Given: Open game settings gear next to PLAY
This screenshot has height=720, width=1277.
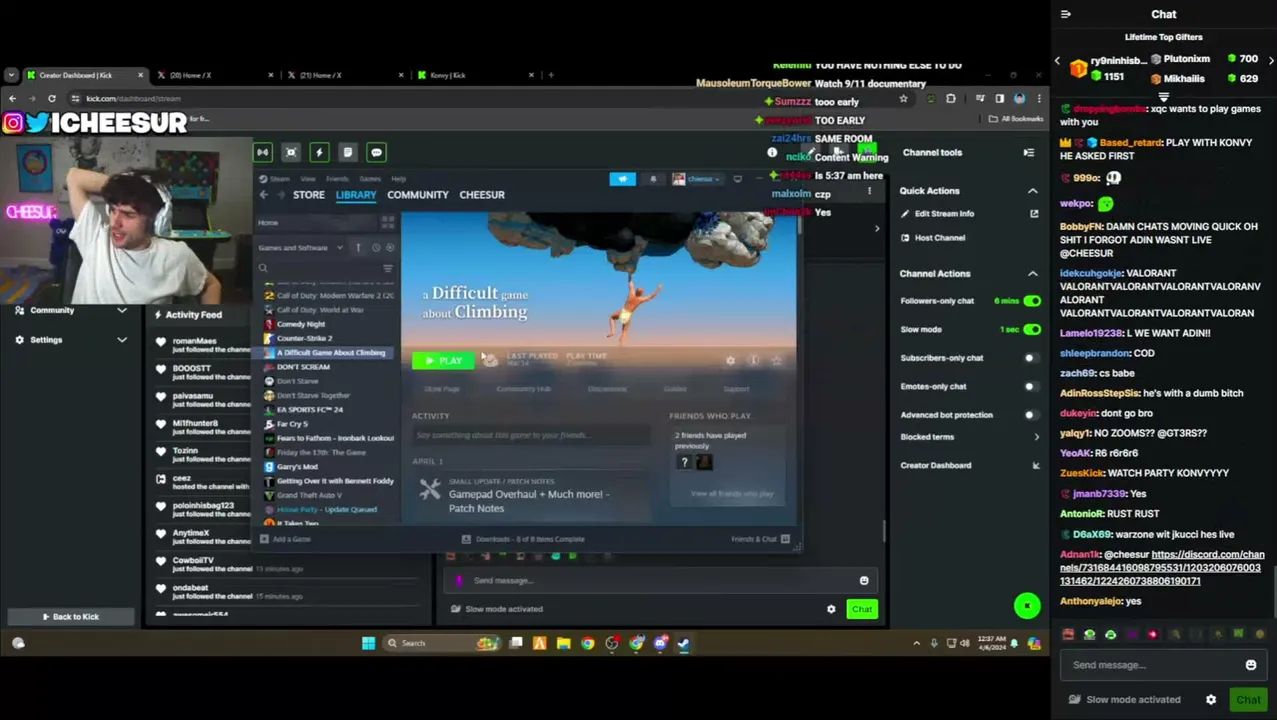Looking at the screenshot, I should pyautogui.click(x=730, y=360).
